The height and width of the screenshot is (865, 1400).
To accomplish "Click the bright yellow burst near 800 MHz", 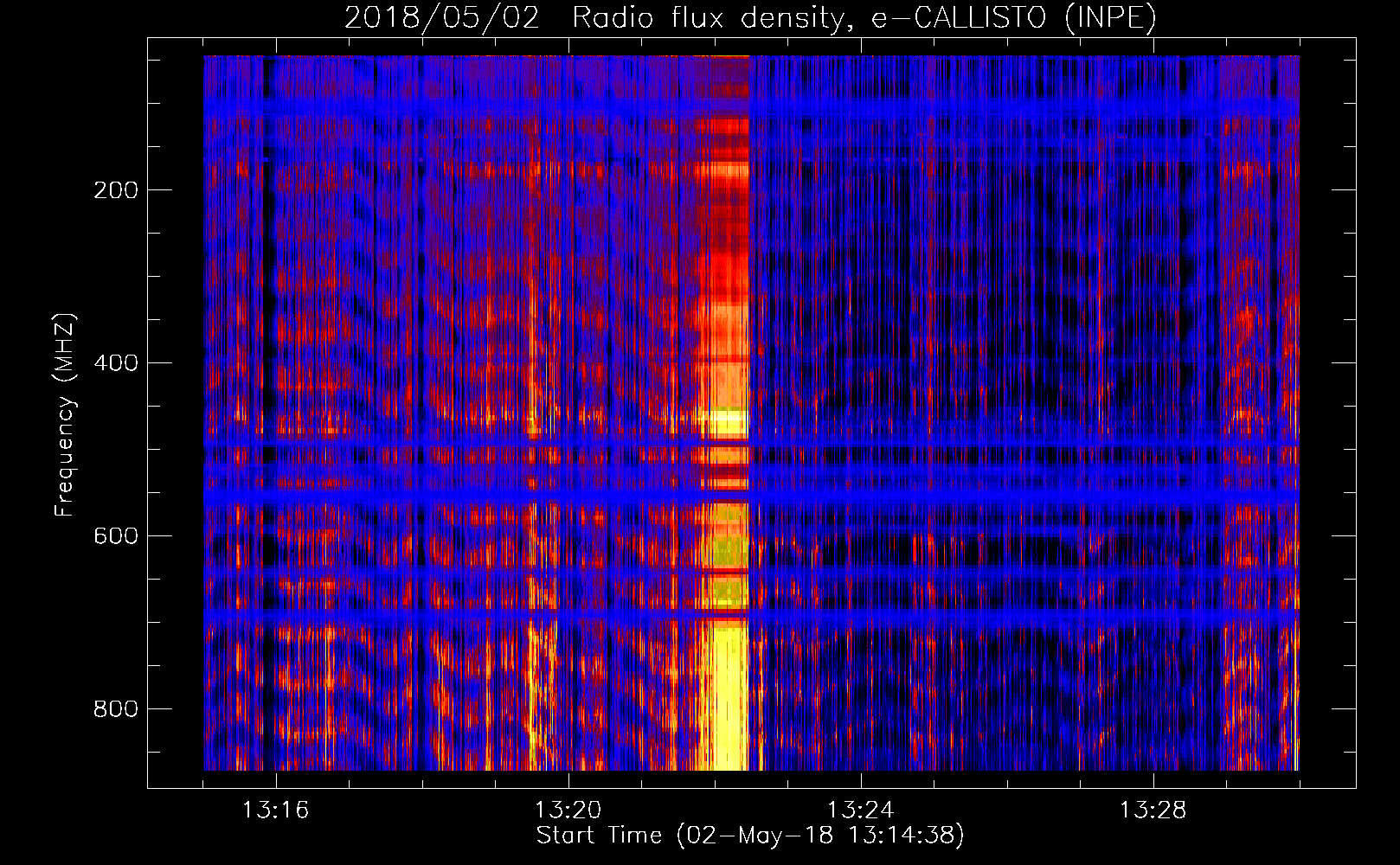I will tap(729, 697).
